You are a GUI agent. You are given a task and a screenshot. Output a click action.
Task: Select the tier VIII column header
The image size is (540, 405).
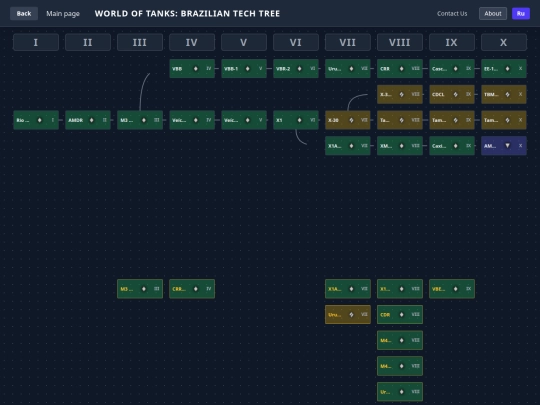400,42
